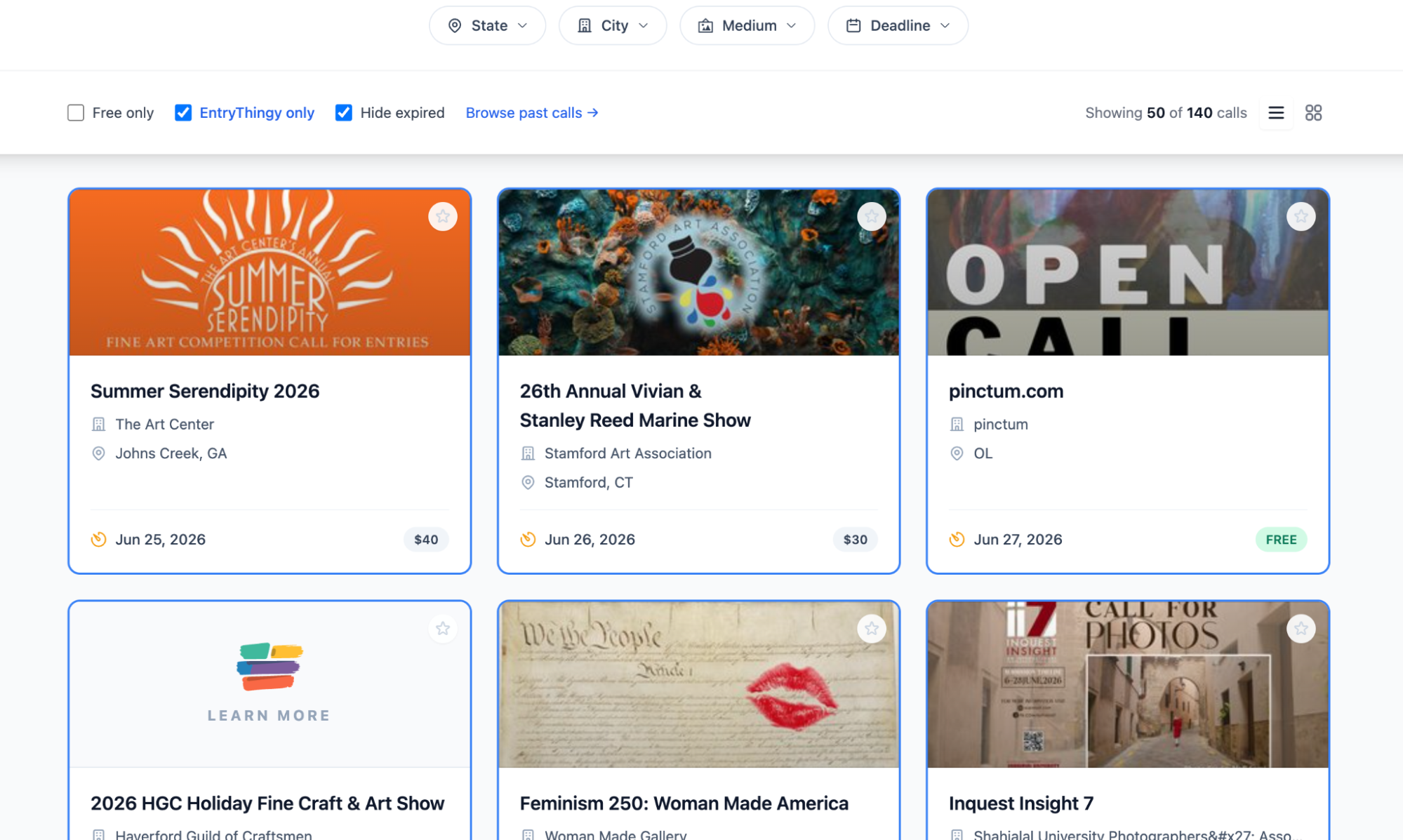Favorite the HGC Holiday Fine Craft card star
Image resolution: width=1403 pixels, height=840 pixels.
point(443,628)
